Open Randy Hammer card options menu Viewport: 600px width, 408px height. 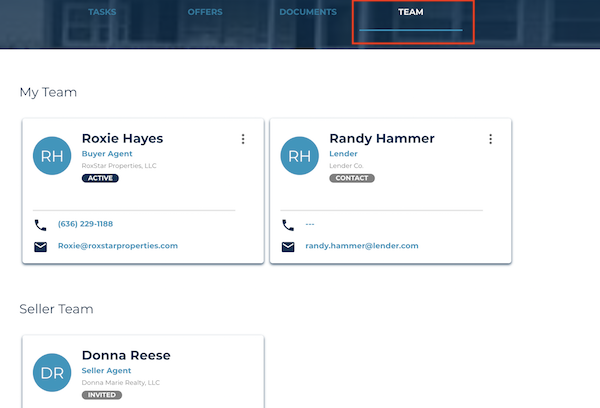pyautogui.click(x=491, y=139)
